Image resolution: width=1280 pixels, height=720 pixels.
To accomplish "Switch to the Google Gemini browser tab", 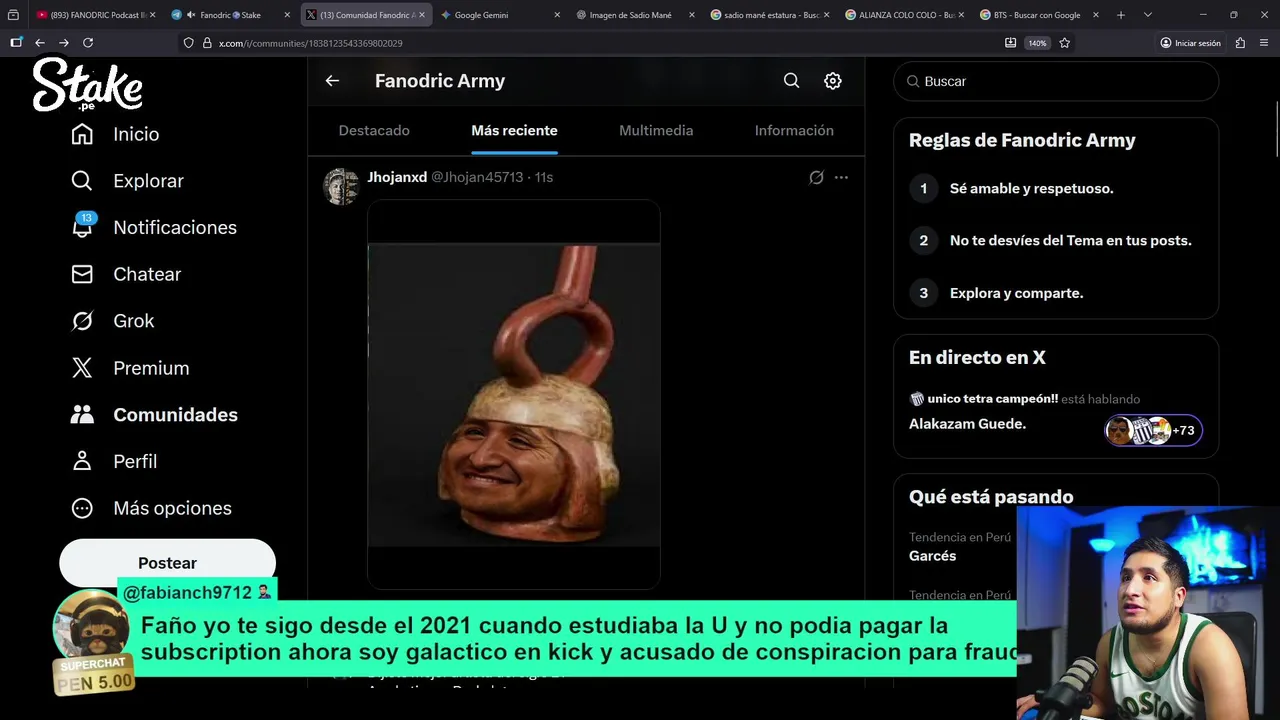I will [x=500, y=15].
